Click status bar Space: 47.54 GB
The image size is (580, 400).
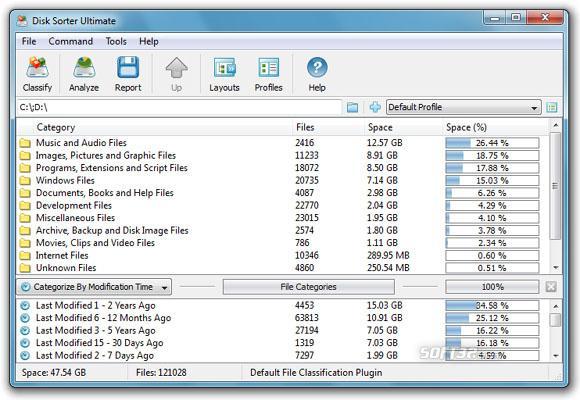pos(54,373)
